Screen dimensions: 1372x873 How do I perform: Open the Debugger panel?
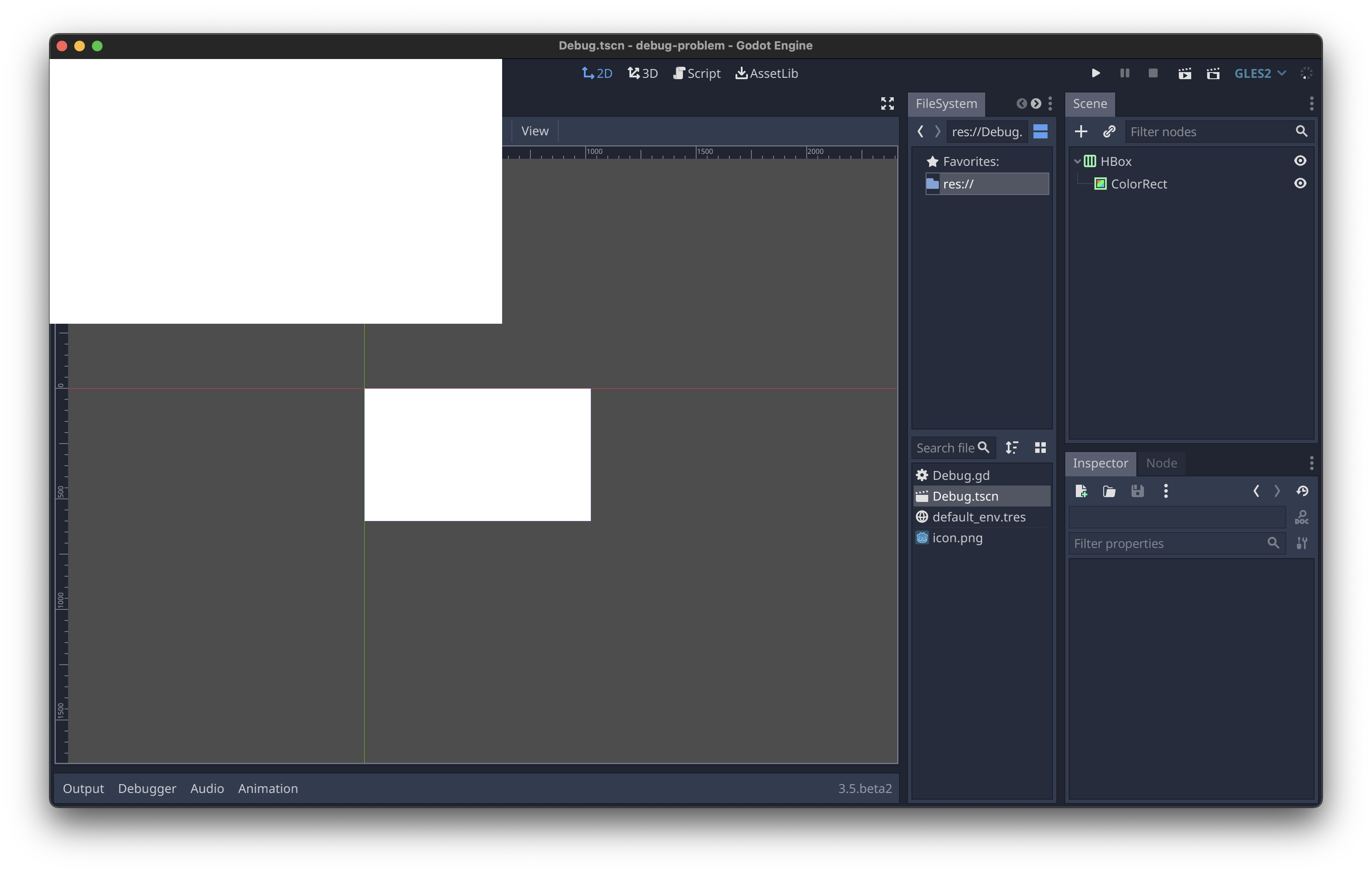coord(147,789)
